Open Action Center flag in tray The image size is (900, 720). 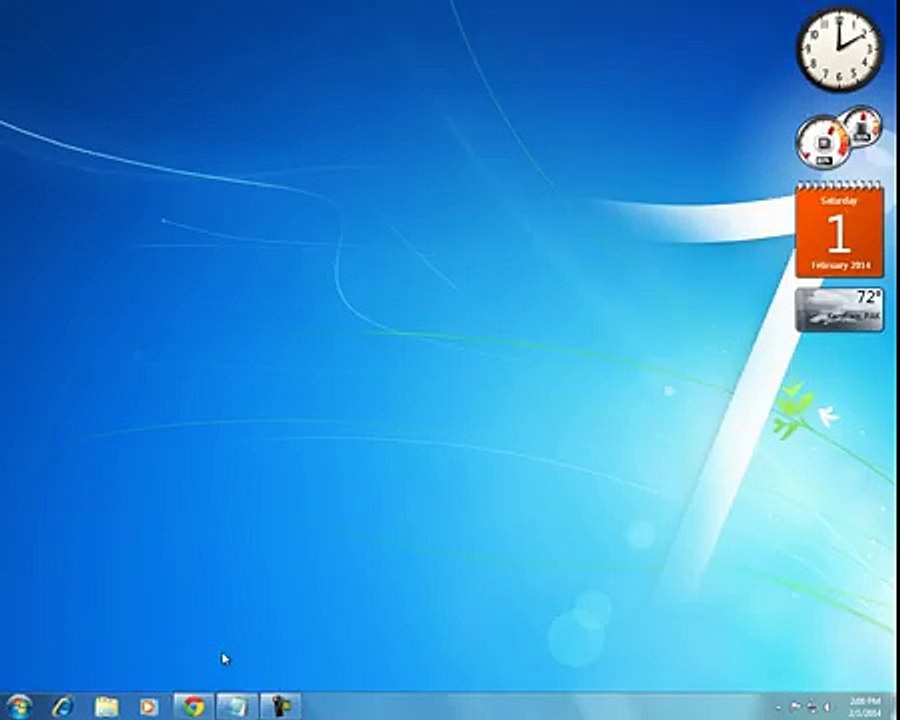point(796,707)
